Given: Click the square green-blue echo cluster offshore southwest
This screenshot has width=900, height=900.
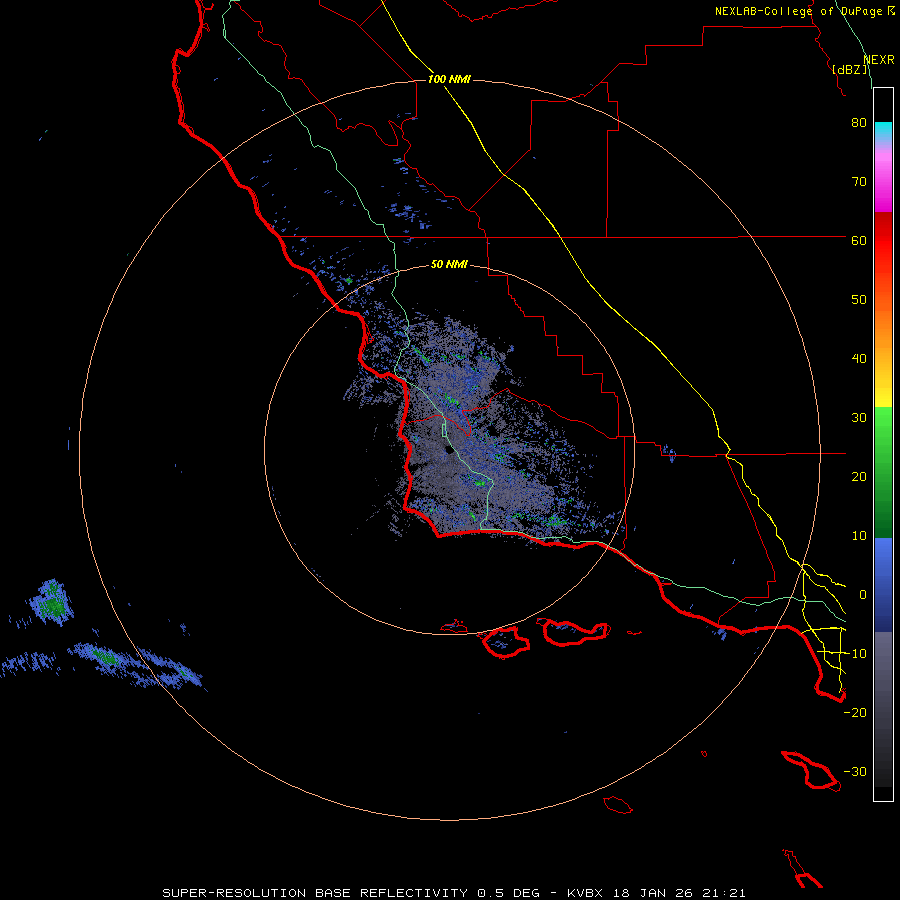Looking at the screenshot, I should point(52,602).
